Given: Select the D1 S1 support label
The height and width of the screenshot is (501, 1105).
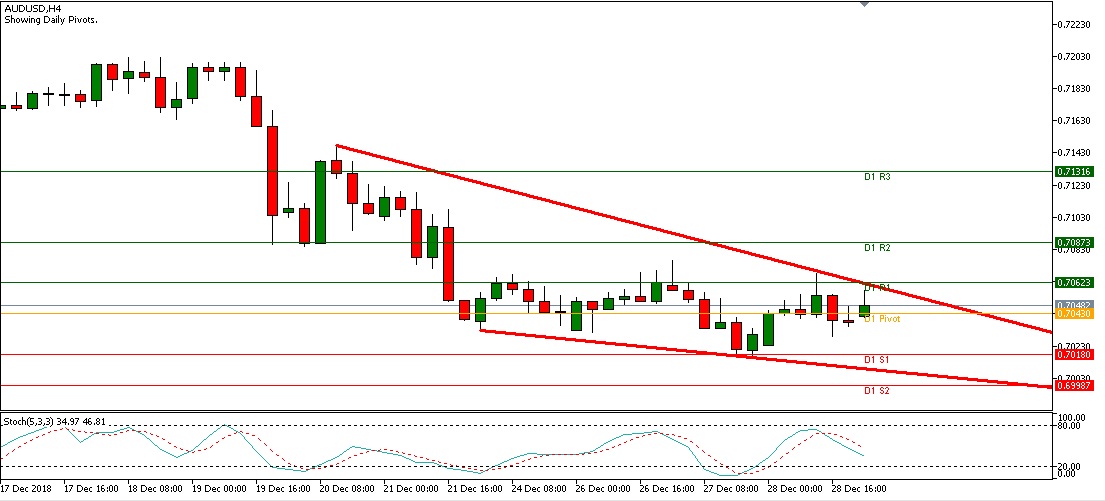Looking at the screenshot, I should pos(877,359).
